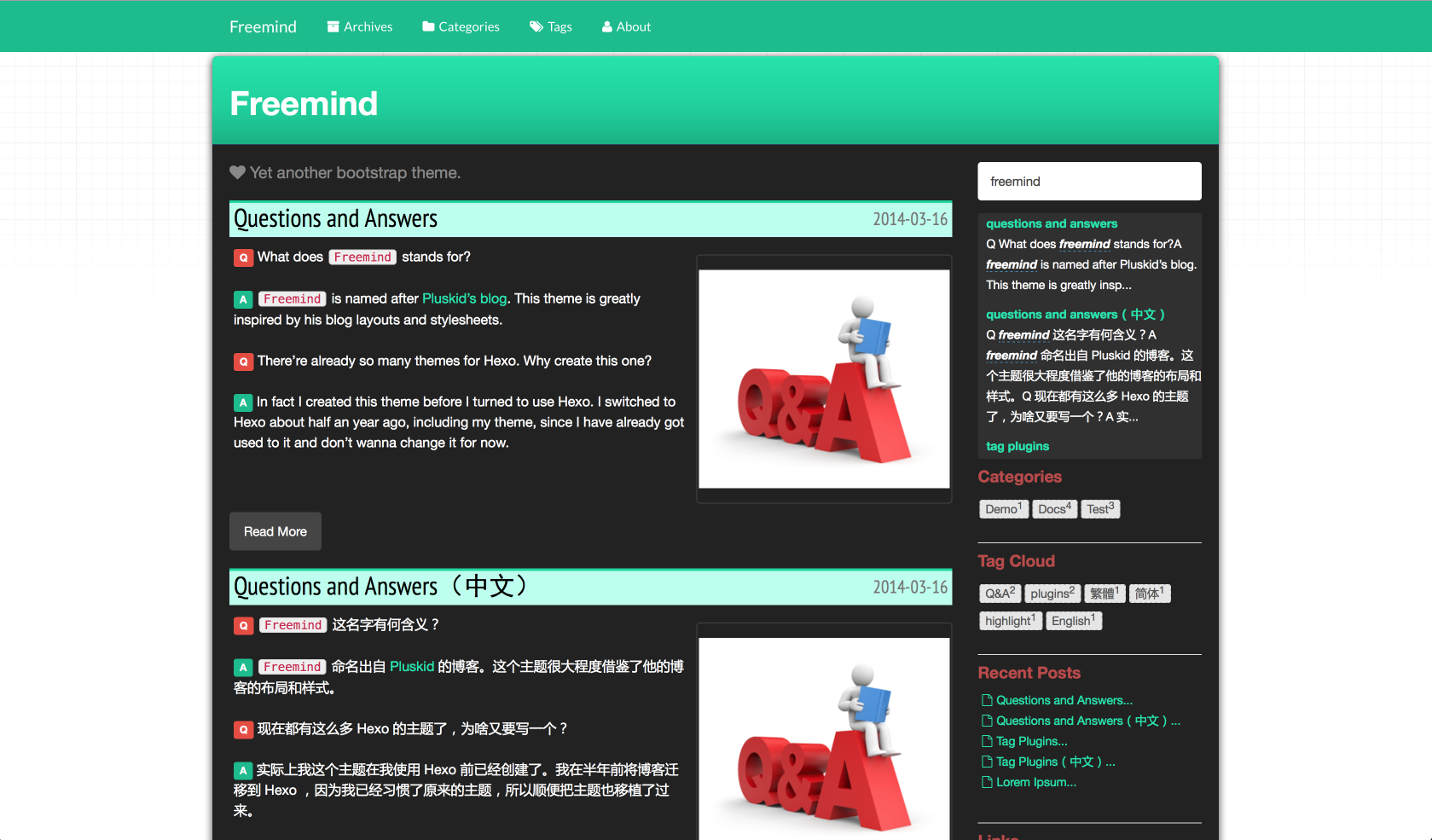Screen dimensions: 1432x840
Task: Click the 'Categories' sidebar heading
Action: 1020,477
